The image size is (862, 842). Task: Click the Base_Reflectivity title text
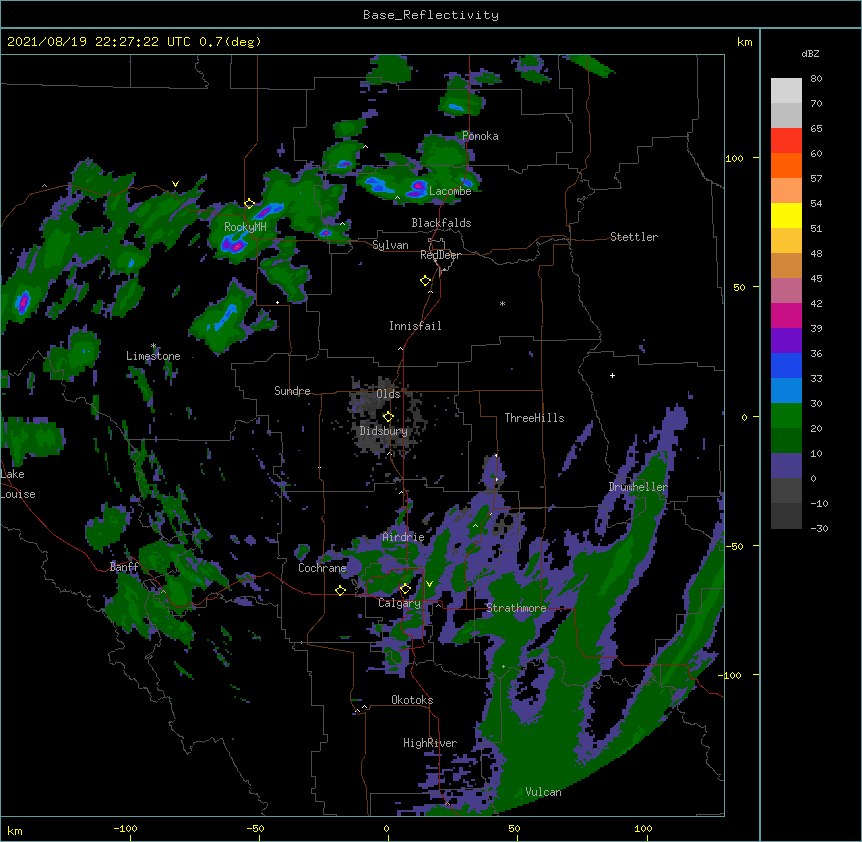[x=431, y=15]
